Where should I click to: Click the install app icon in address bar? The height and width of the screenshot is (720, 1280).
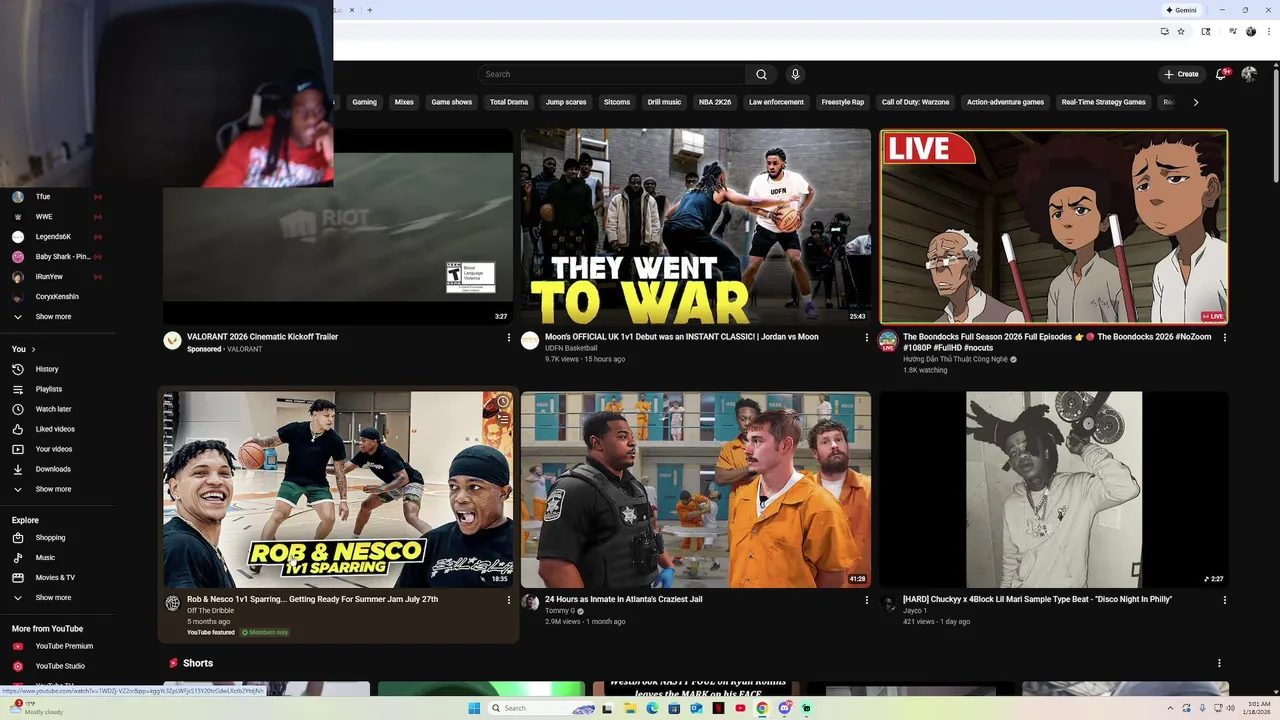pos(1164,31)
